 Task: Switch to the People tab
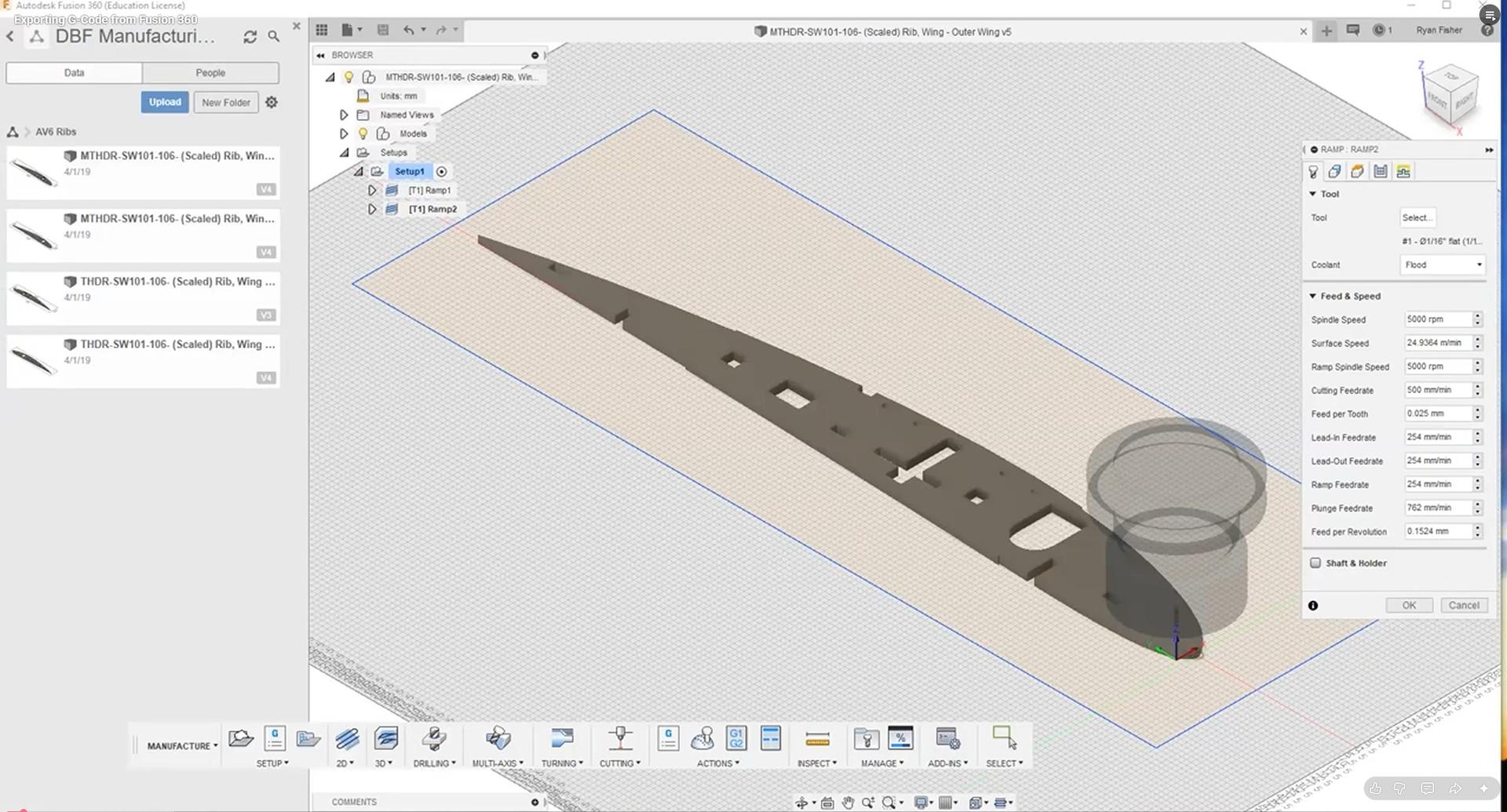[x=210, y=72]
